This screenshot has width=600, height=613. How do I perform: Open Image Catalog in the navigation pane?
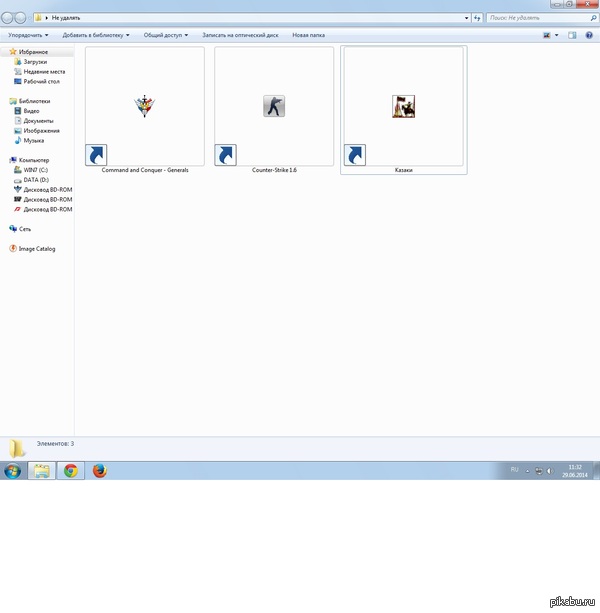[36, 248]
